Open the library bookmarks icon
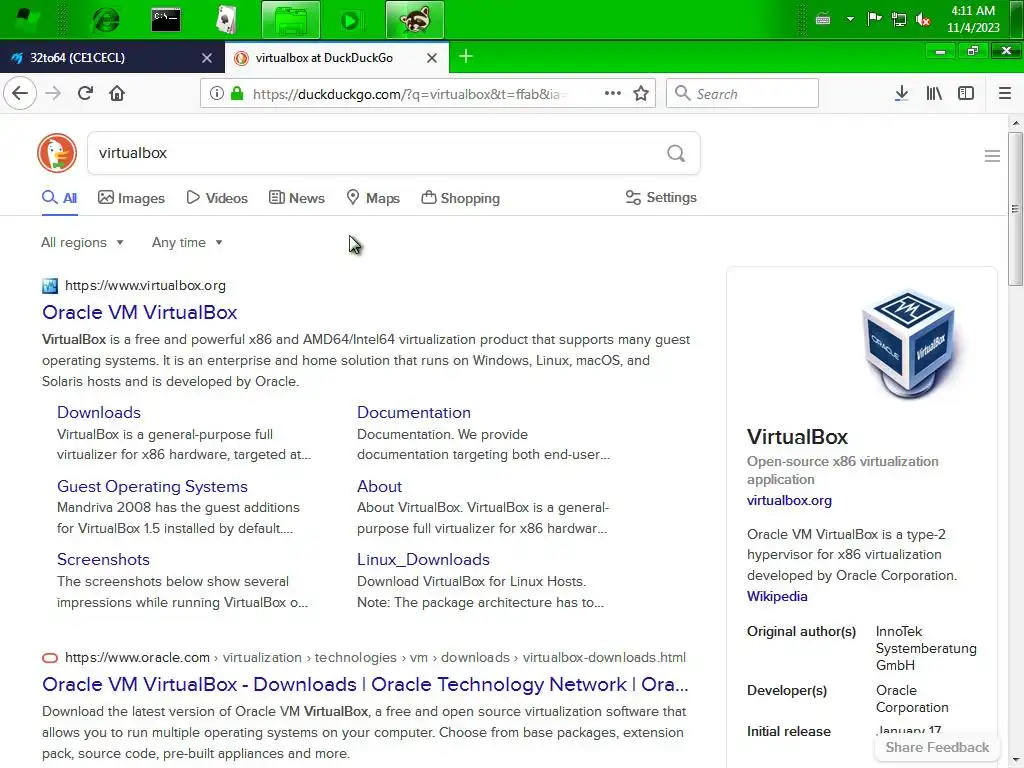The height and width of the screenshot is (768, 1024). (934, 93)
